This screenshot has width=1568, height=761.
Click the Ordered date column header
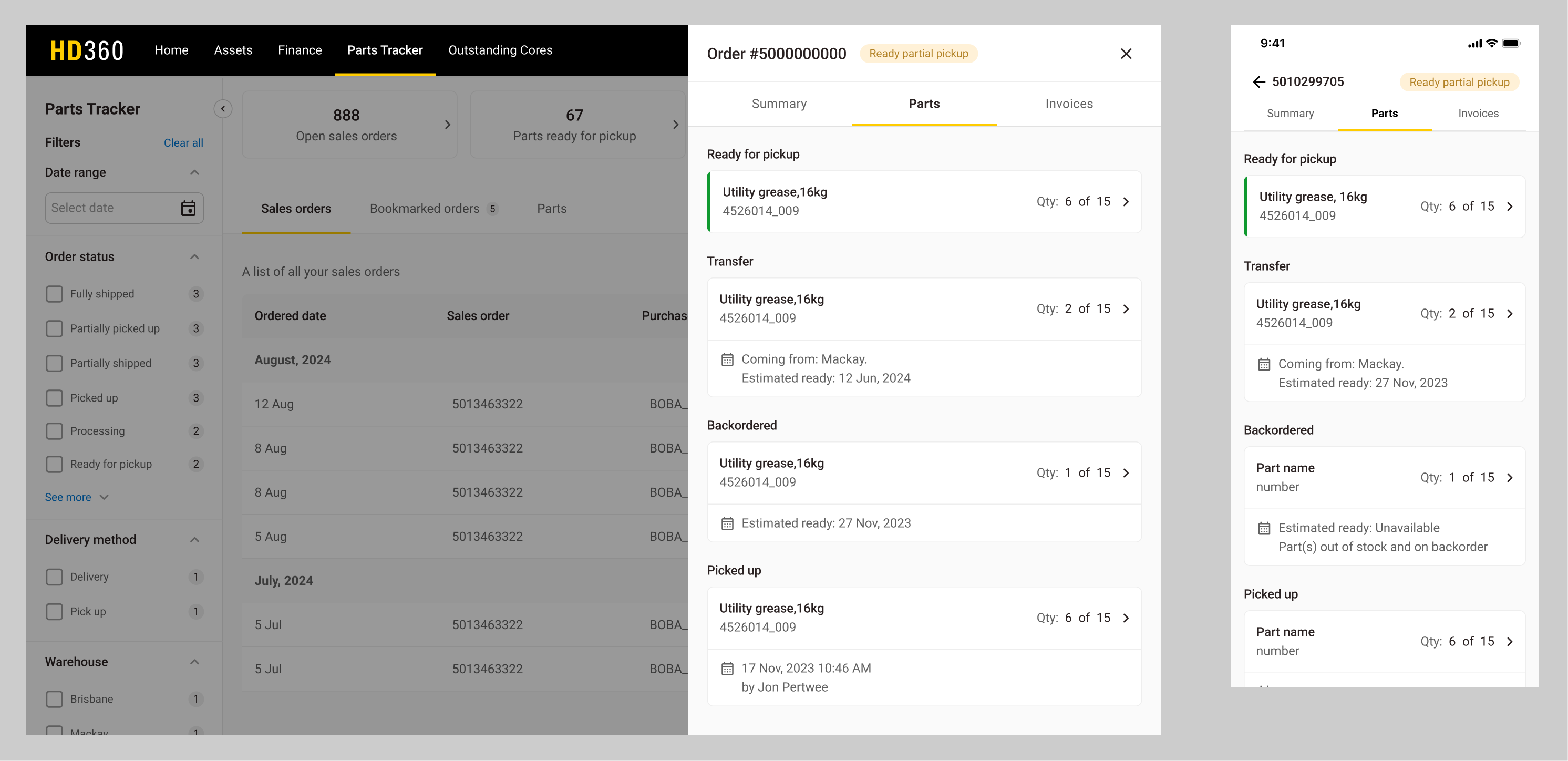290,316
